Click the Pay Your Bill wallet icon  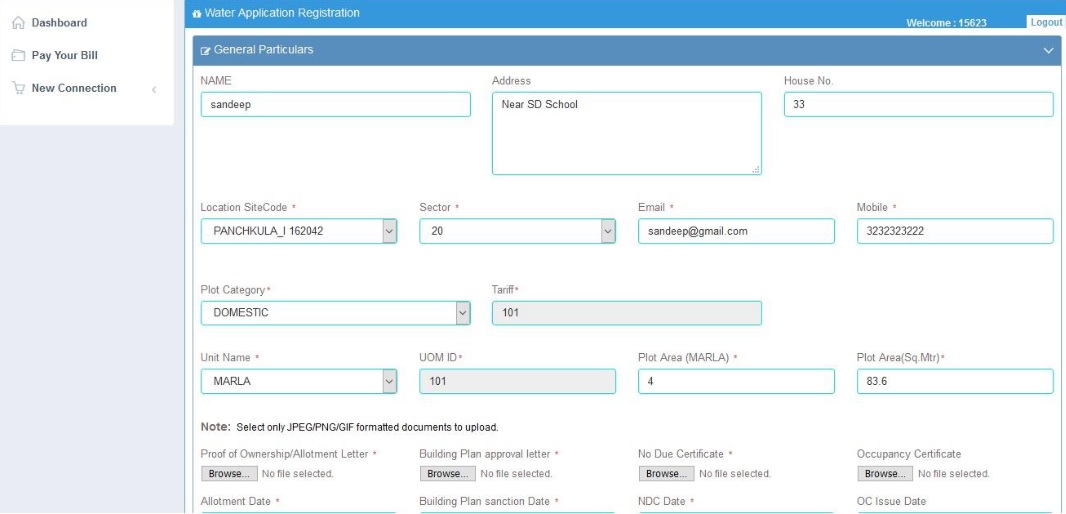click(18, 55)
